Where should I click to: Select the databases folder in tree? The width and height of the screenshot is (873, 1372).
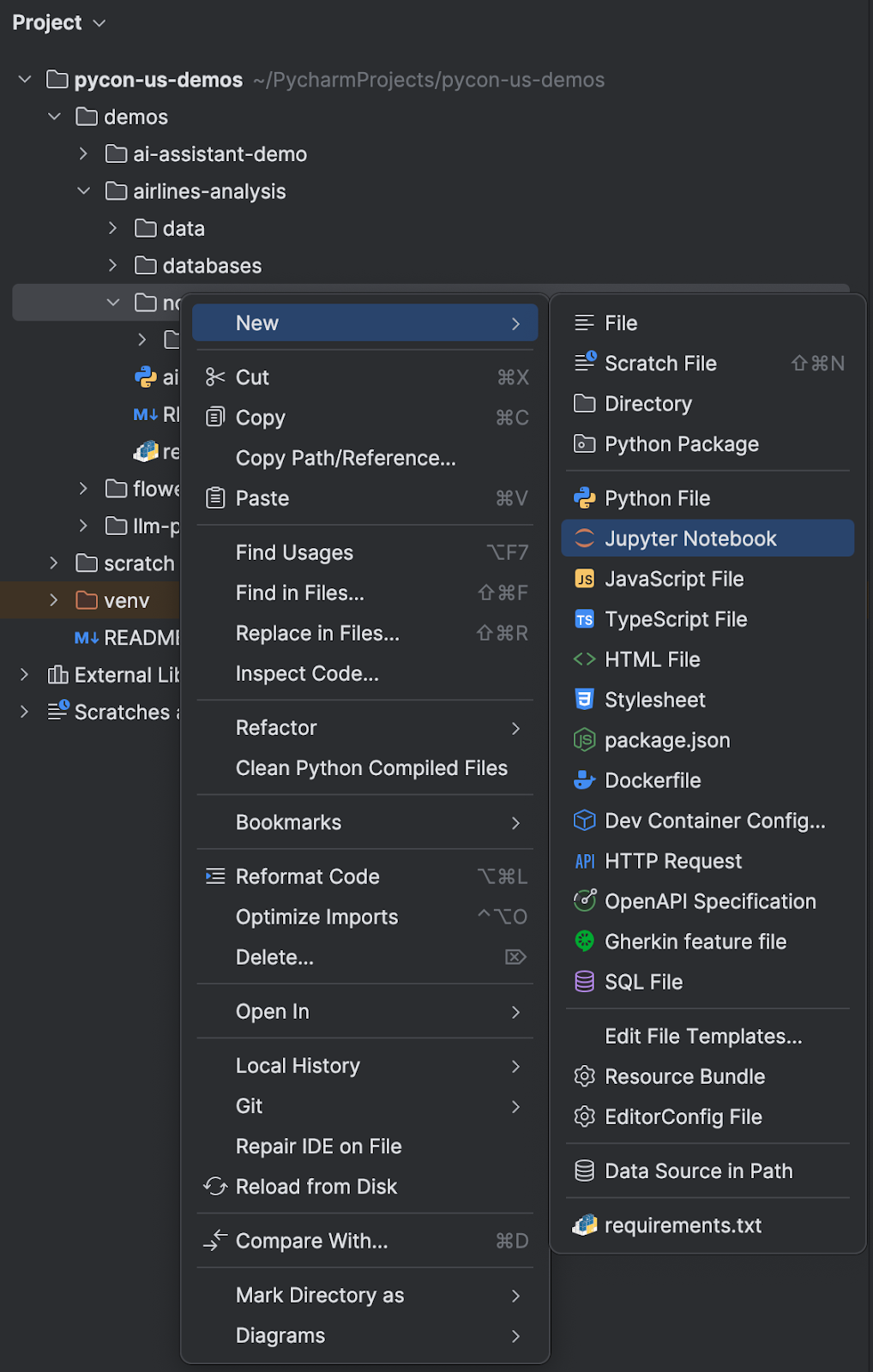(212, 266)
